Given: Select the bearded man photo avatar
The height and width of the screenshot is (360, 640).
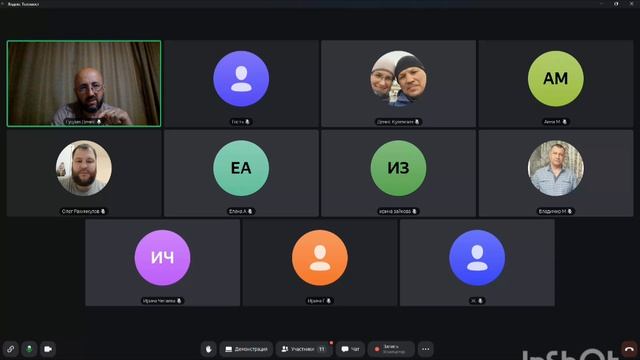Looking at the screenshot, I should (84, 168).
